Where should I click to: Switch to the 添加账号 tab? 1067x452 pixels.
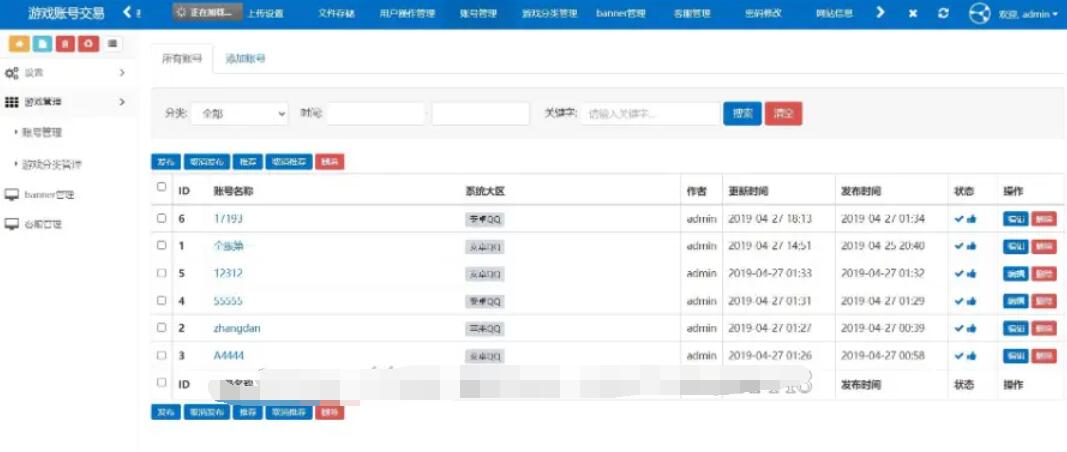click(x=245, y=59)
